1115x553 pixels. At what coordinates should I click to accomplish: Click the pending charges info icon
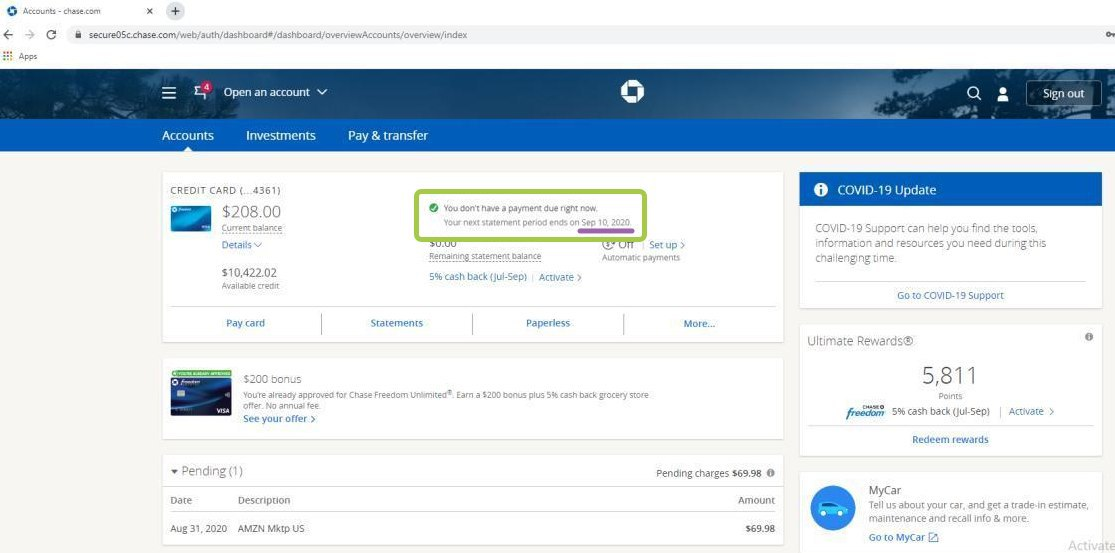pos(771,473)
